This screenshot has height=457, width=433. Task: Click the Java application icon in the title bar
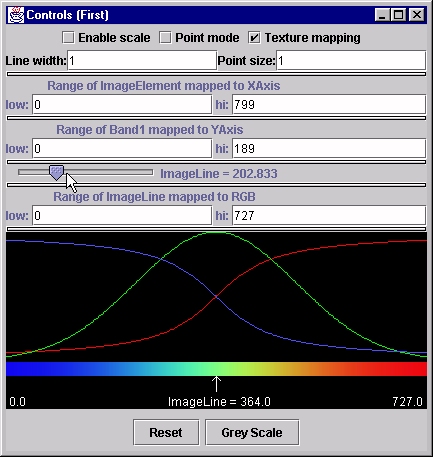coord(16,15)
